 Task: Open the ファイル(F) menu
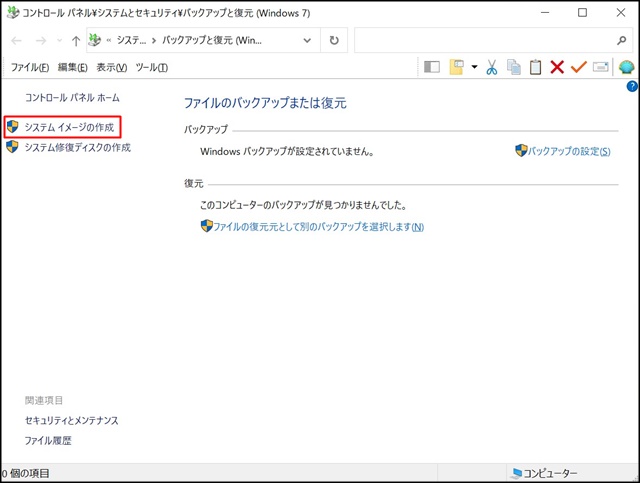click(30, 67)
